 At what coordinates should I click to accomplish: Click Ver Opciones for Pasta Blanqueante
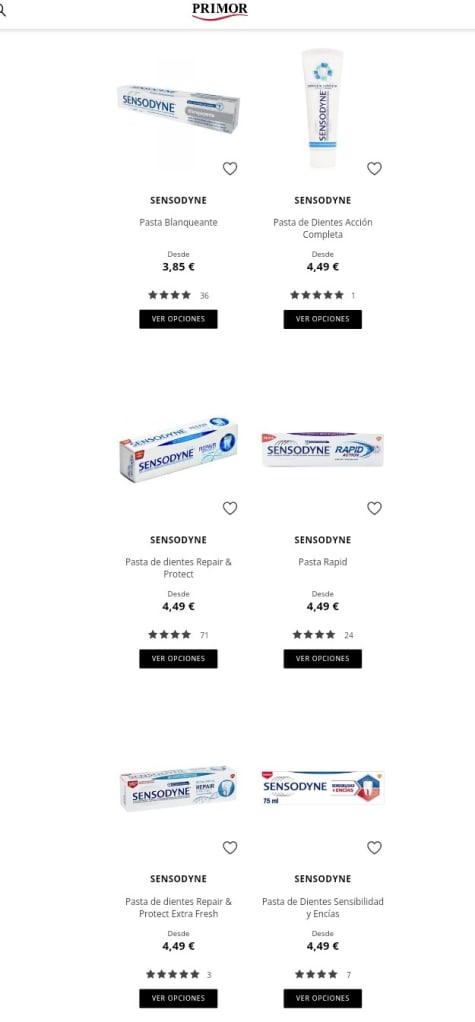179,319
